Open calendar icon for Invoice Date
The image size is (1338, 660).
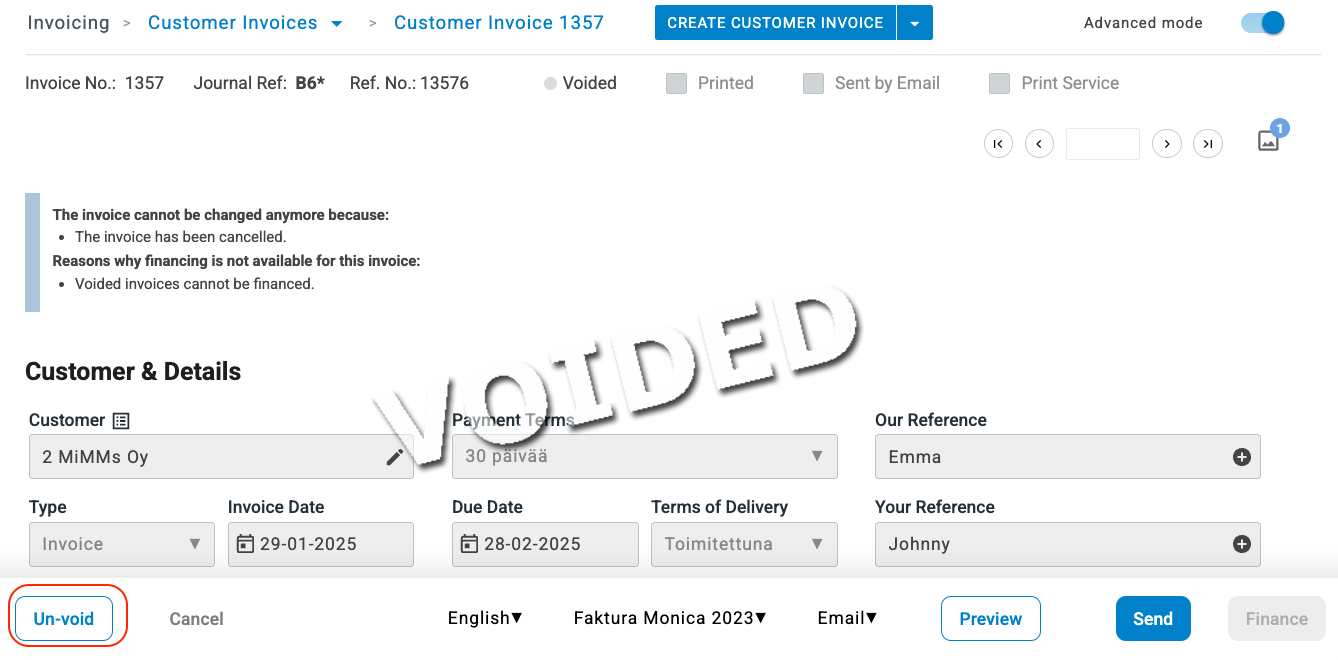[x=246, y=544]
